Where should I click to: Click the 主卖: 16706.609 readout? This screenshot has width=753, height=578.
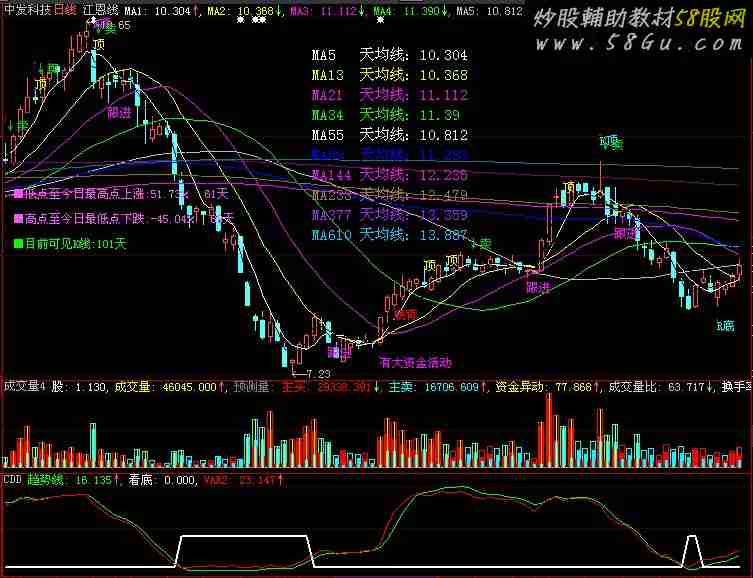coord(437,386)
